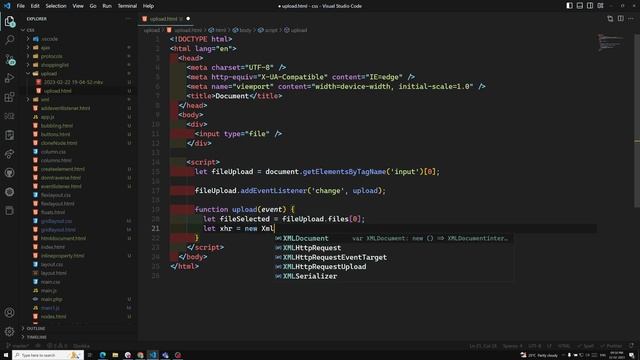Open the Extensions view
The height and width of the screenshot is (360, 640).
pos(9,97)
